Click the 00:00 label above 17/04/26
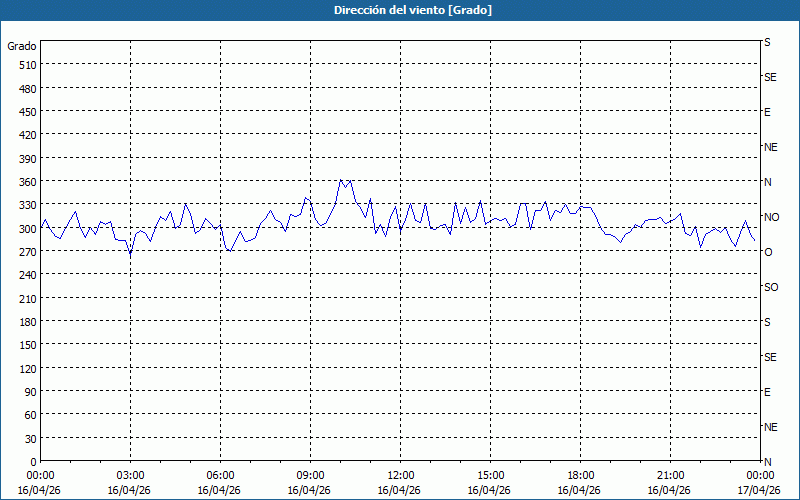 tap(760, 476)
